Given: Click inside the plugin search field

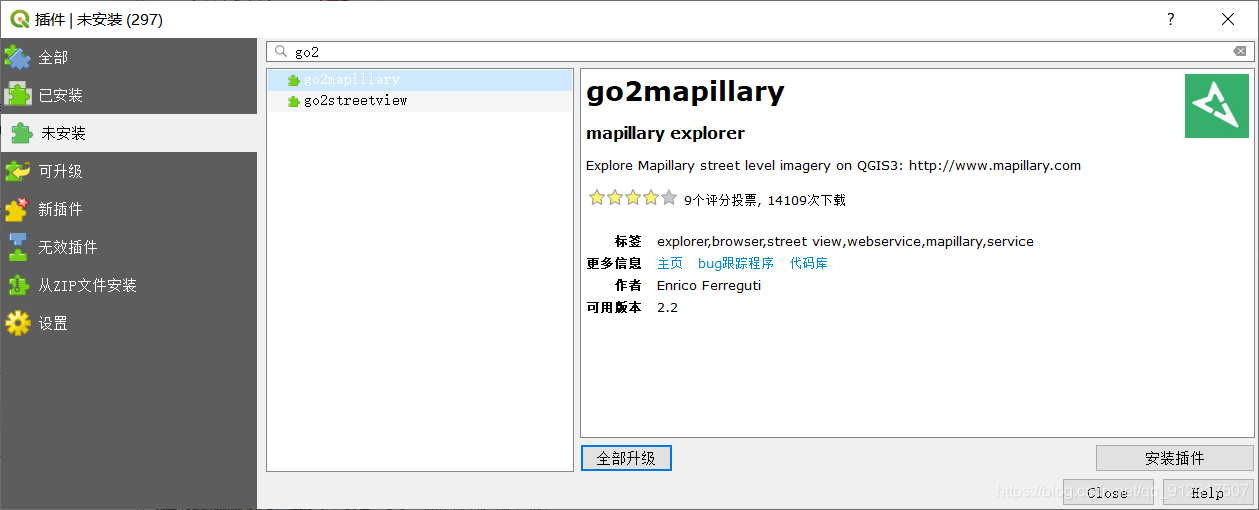Looking at the screenshot, I should point(760,52).
